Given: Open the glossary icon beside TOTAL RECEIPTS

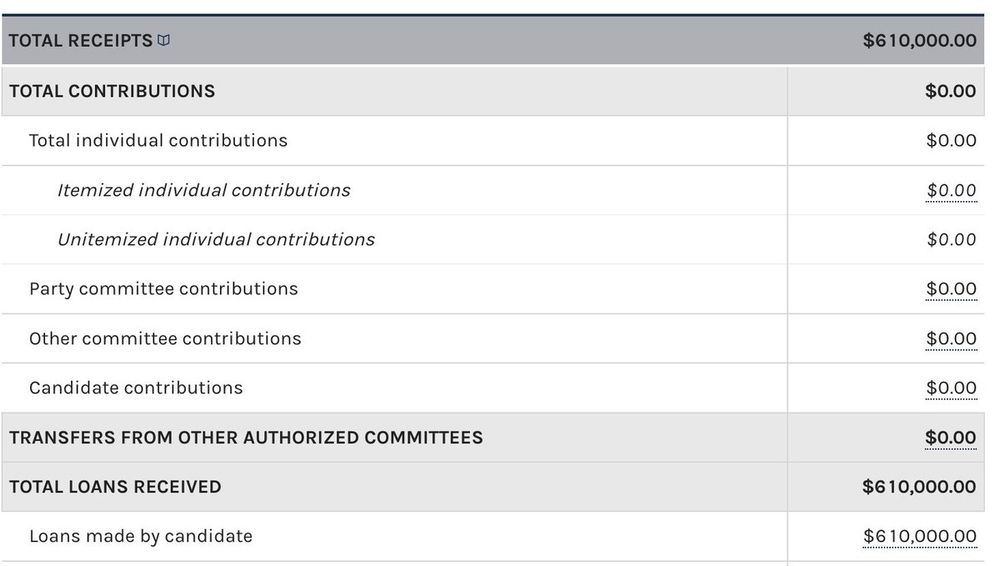Looking at the screenshot, I should tap(163, 40).
